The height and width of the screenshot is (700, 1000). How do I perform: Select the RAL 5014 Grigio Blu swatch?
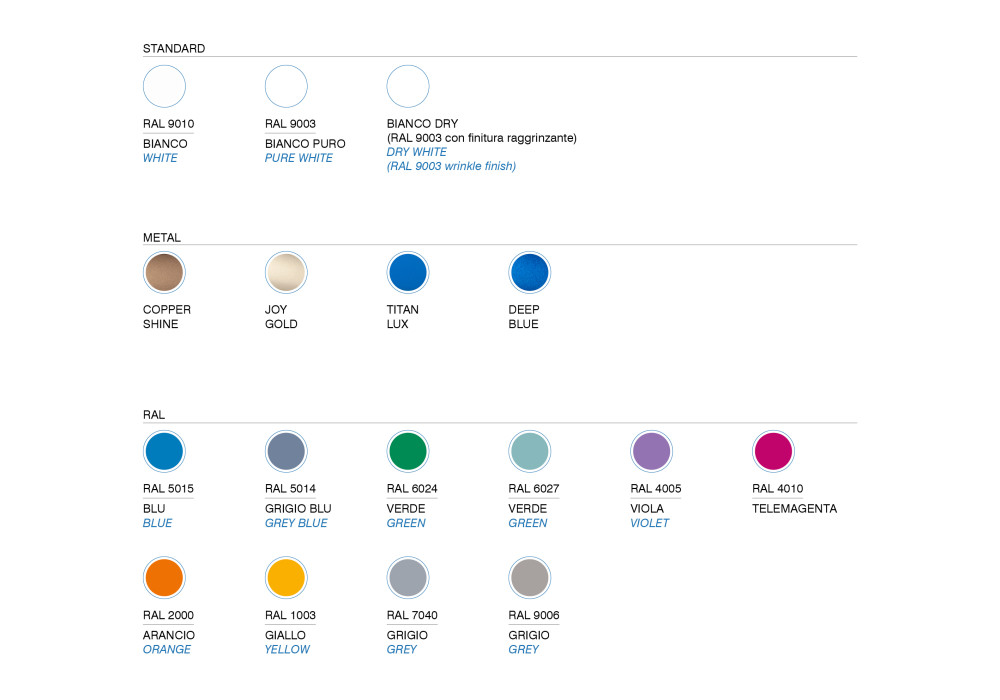click(286, 451)
